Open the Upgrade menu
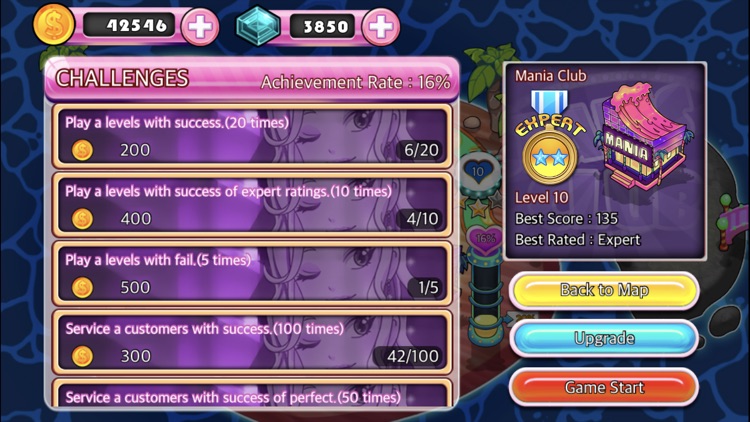This screenshot has height=422, width=750. click(604, 338)
